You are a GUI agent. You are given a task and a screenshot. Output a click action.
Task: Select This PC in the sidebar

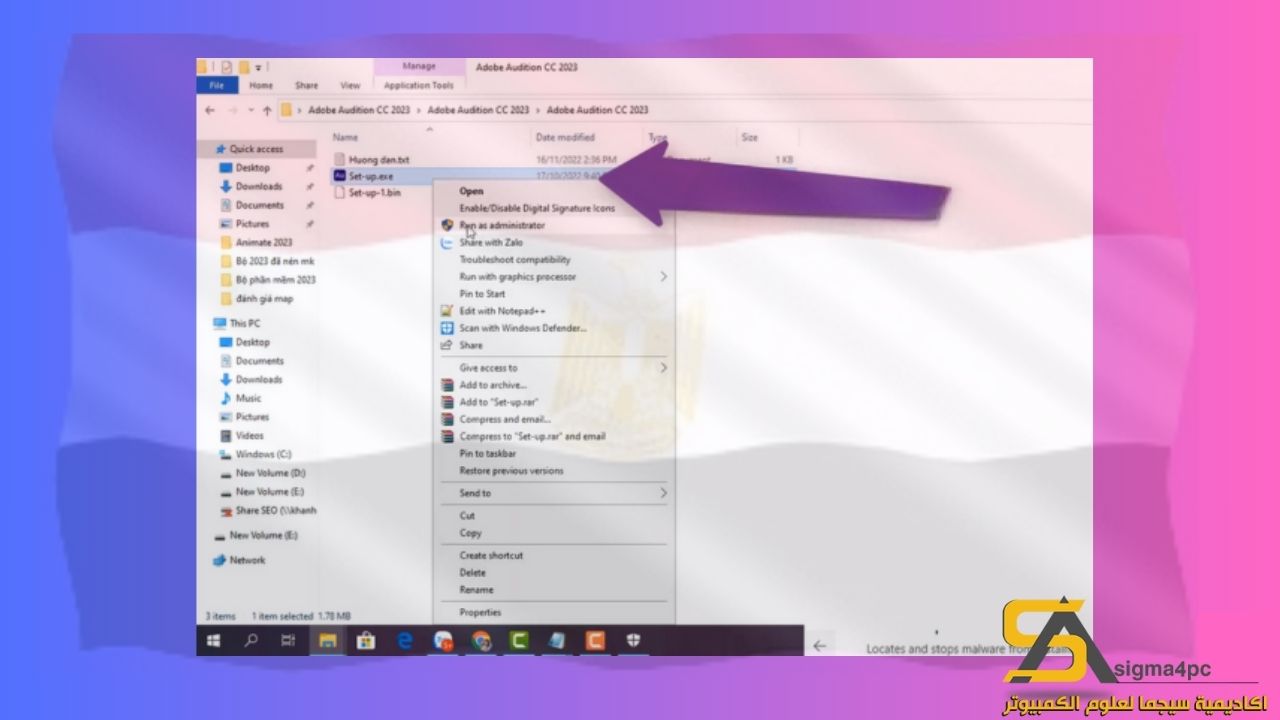pyautogui.click(x=244, y=323)
